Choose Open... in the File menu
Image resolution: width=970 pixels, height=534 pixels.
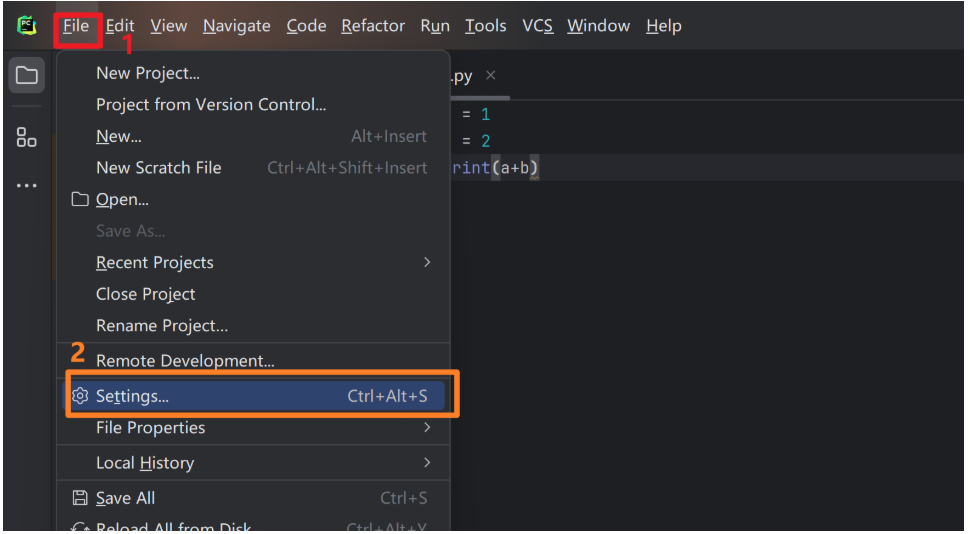[x=254, y=199]
